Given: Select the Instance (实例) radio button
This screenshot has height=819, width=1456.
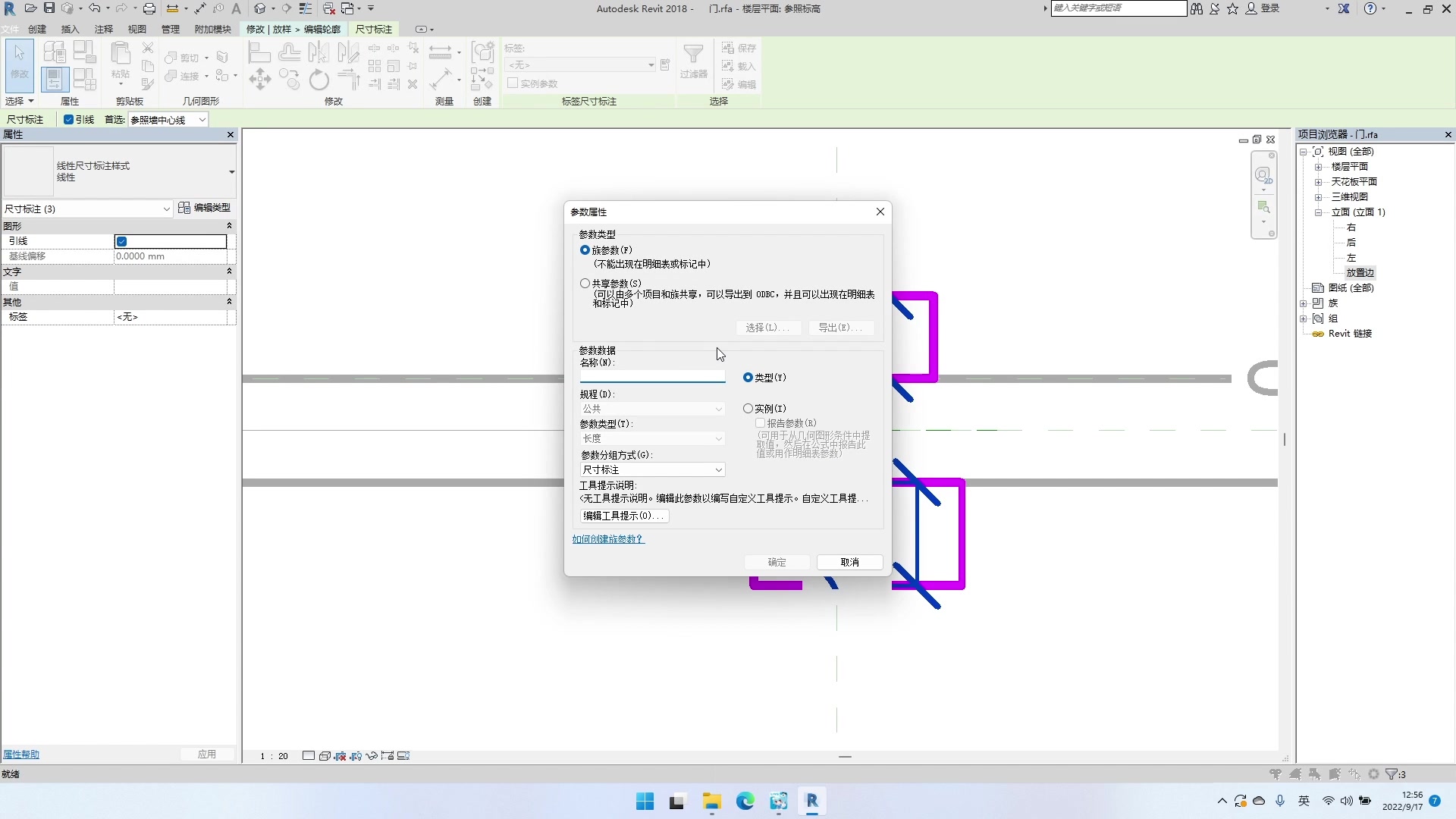Looking at the screenshot, I should click(748, 408).
